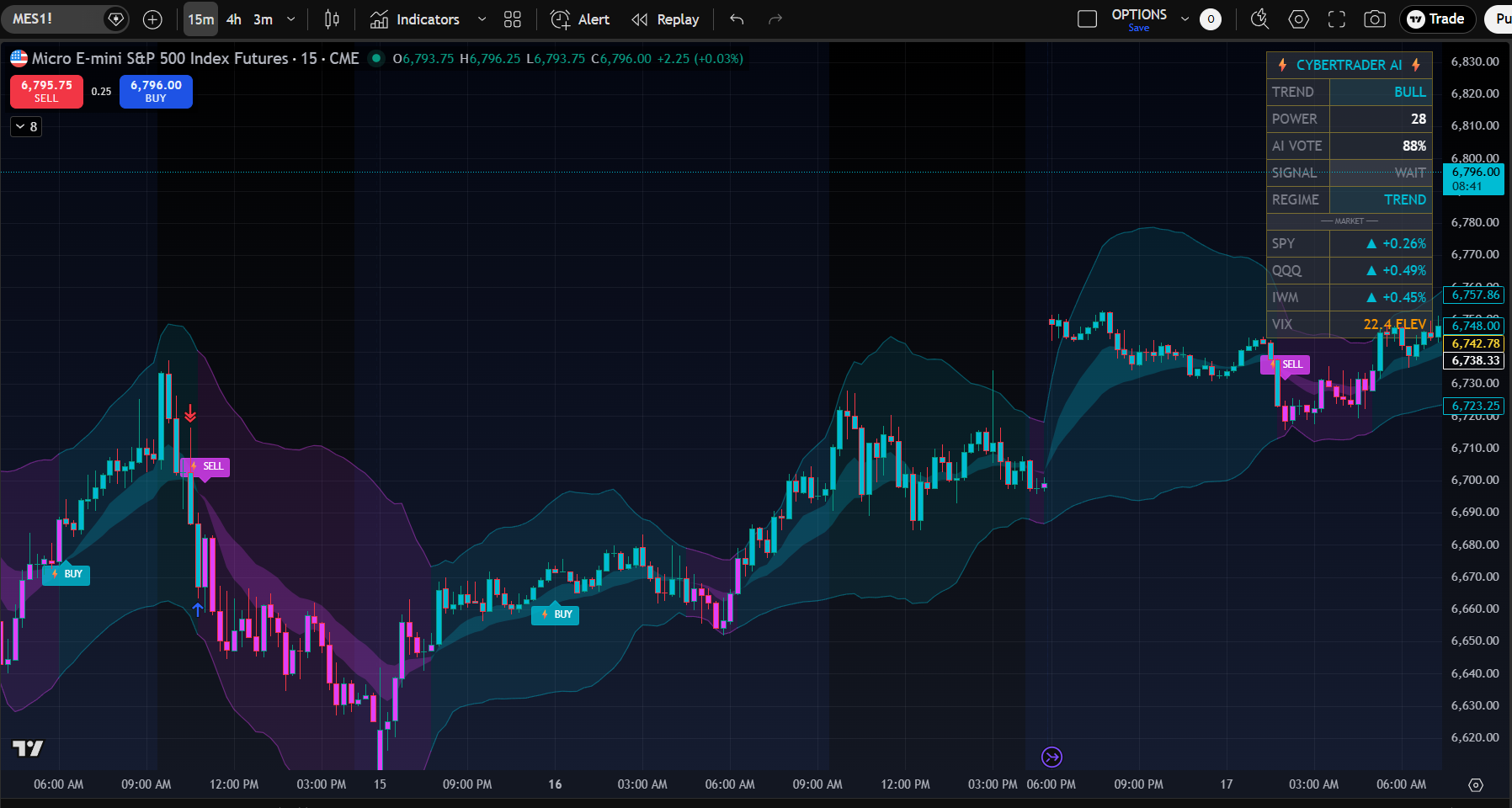Viewport: 1512px width, 808px height.
Task: Open chart settings with the gear icon
Action: (x=1298, y=19)
